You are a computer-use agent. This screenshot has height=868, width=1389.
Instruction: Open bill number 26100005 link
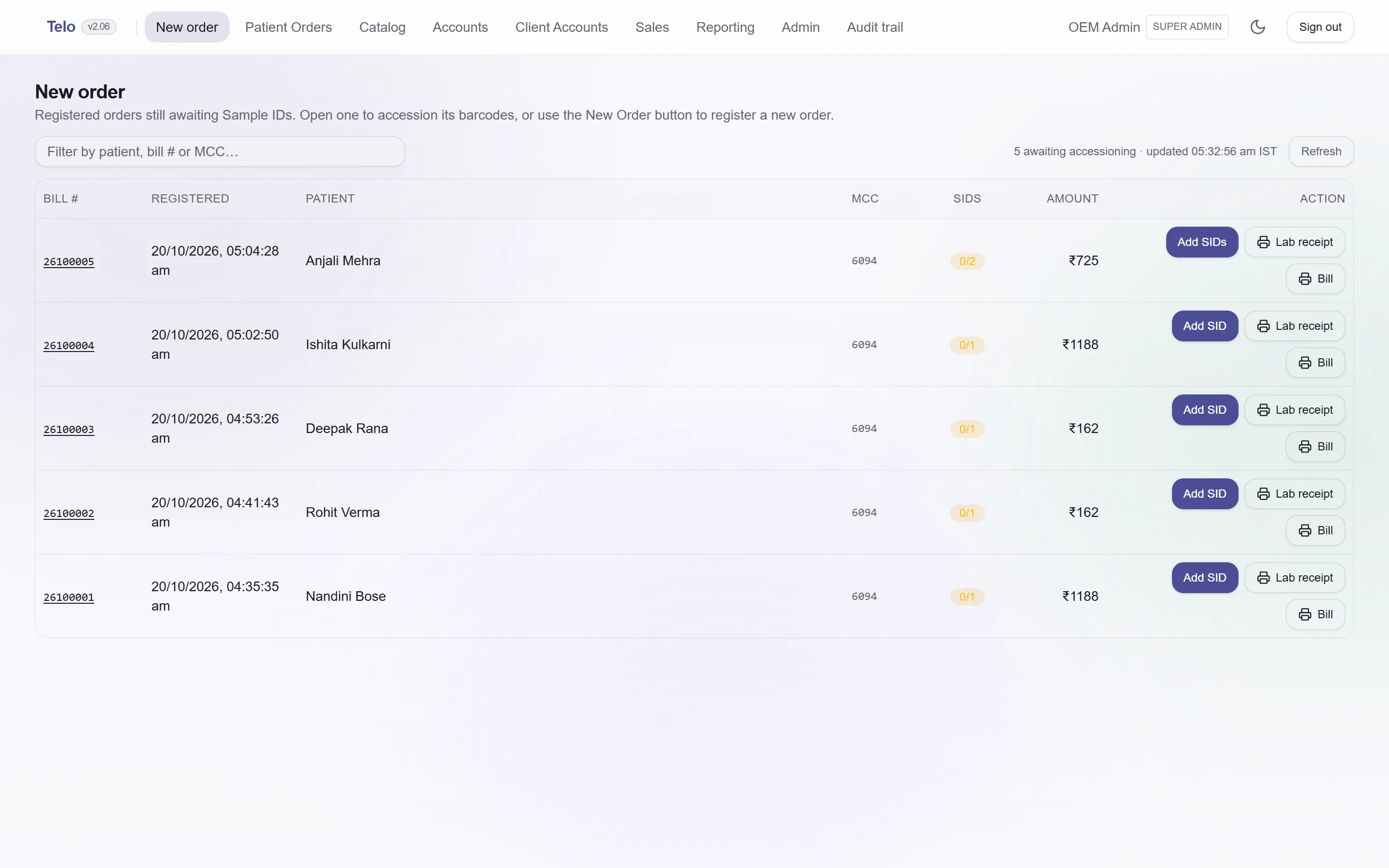tap(69, 262)
